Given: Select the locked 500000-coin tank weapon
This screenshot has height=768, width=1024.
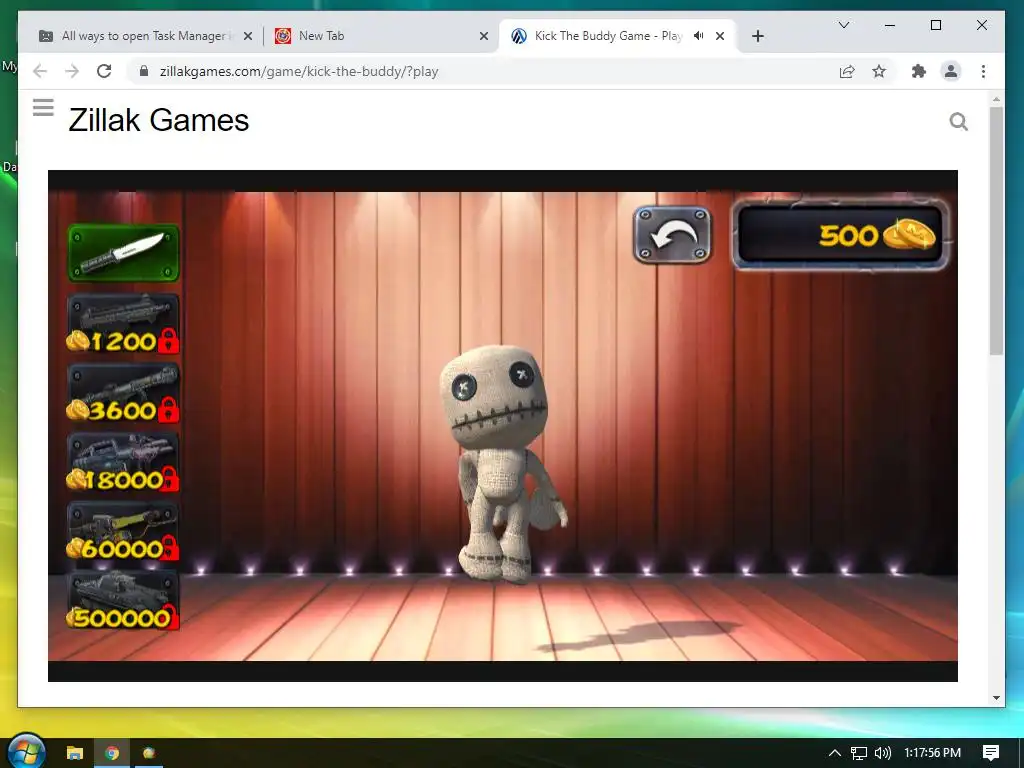Looking at the screenshot, I should coord(123,601).
